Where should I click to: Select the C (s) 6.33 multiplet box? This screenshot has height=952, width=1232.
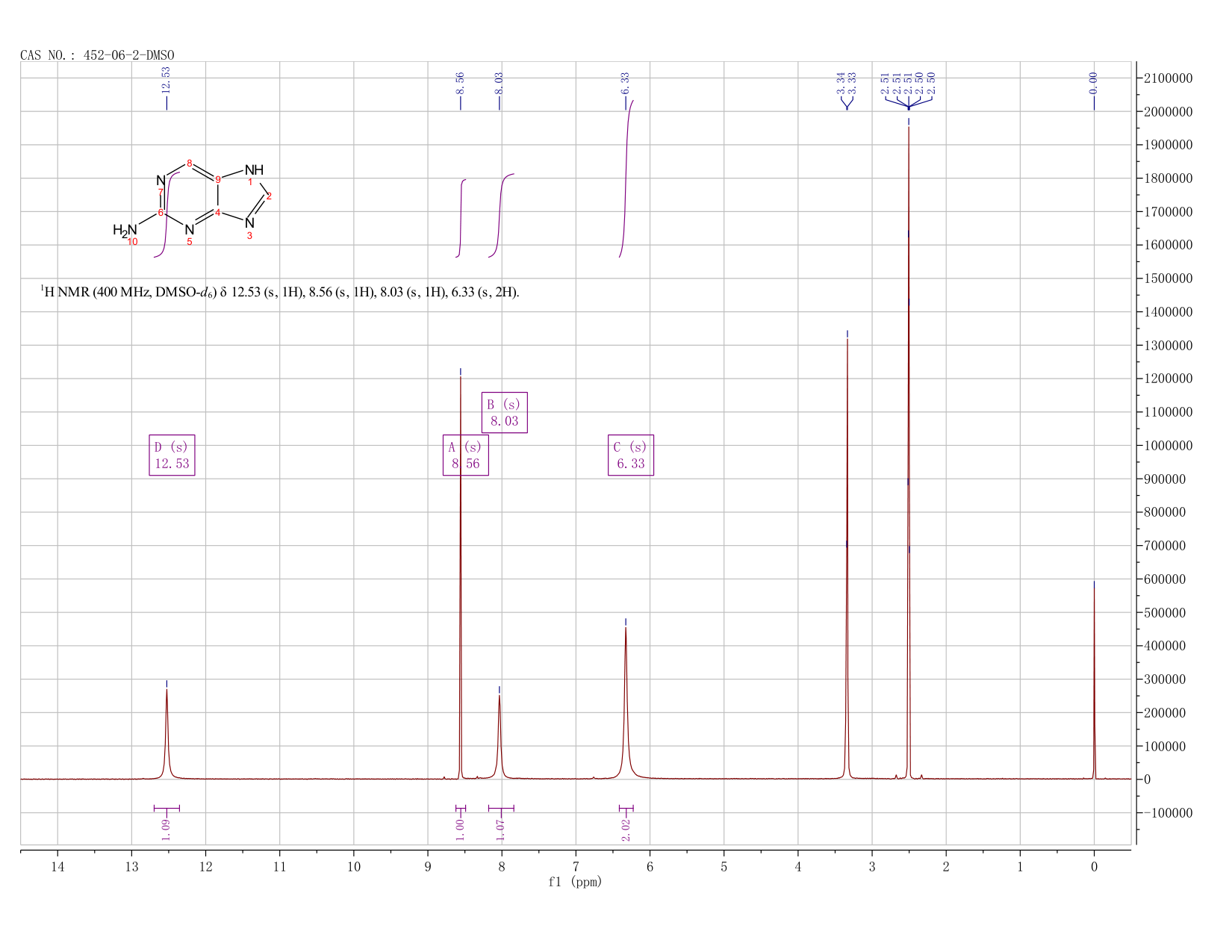[x=631, y=455]
